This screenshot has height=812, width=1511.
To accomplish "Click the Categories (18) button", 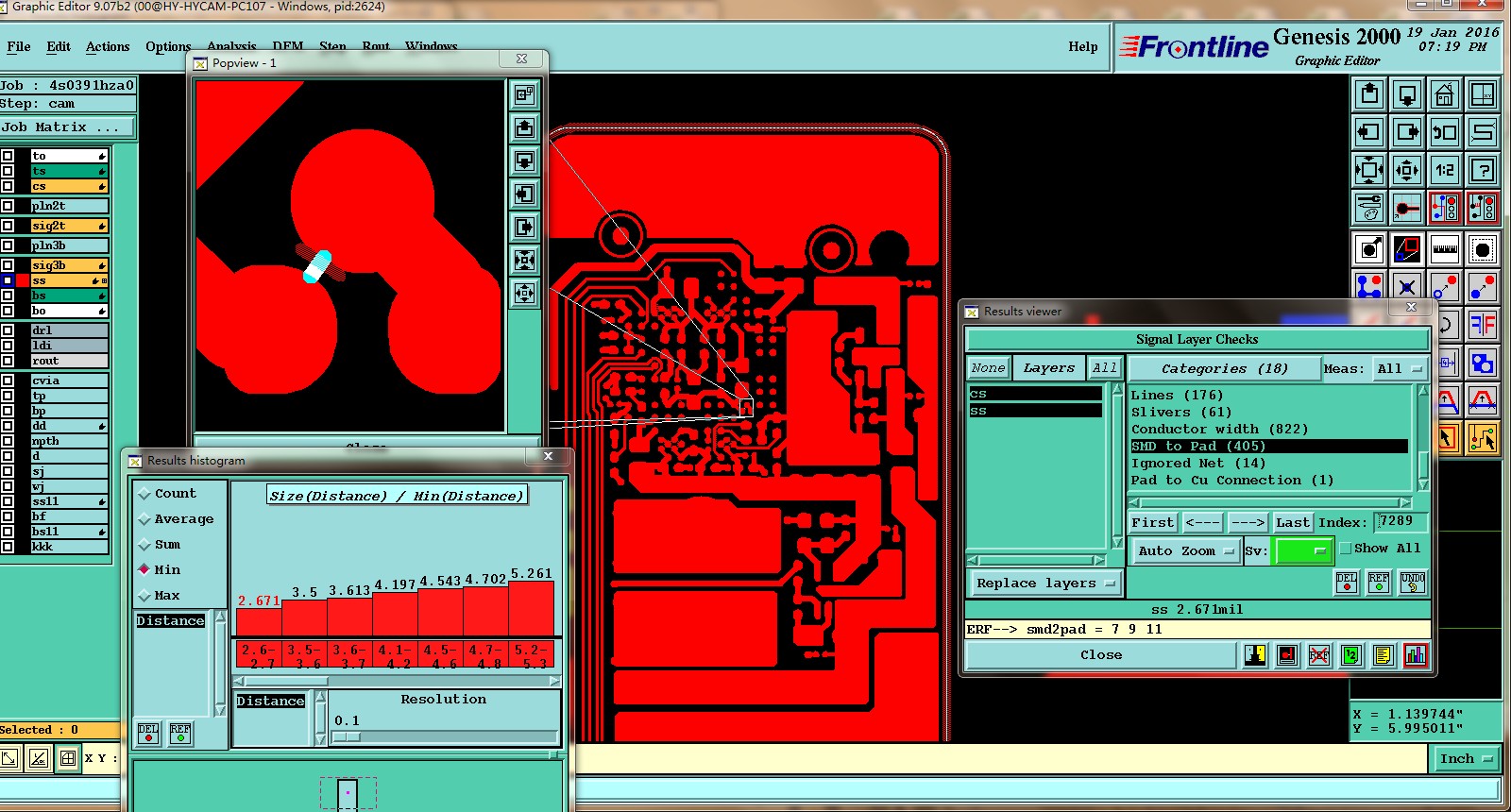I will coord(1224,369).
